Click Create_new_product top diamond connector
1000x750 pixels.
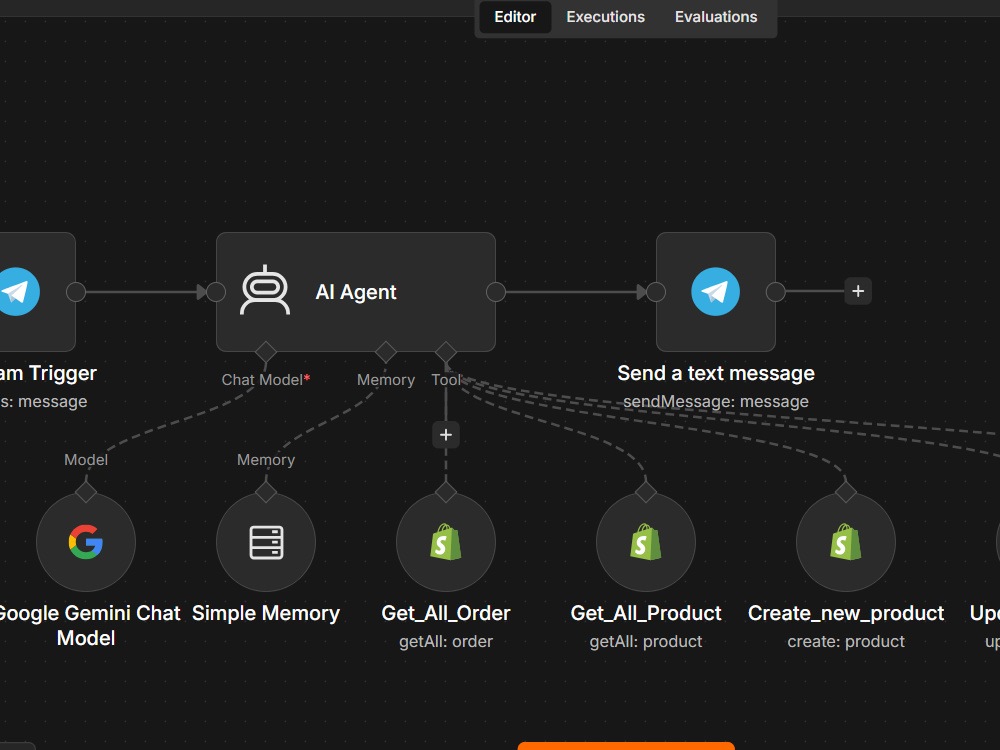(x=846, y=492)
